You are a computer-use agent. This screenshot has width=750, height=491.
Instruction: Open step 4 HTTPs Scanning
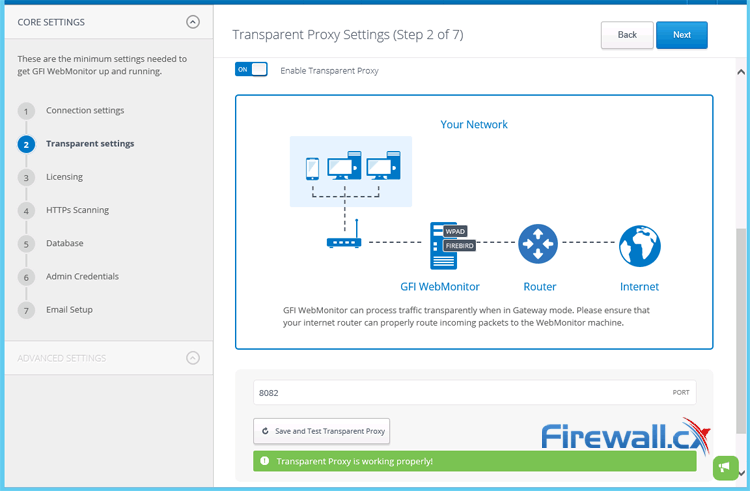[x=77, y=210]
